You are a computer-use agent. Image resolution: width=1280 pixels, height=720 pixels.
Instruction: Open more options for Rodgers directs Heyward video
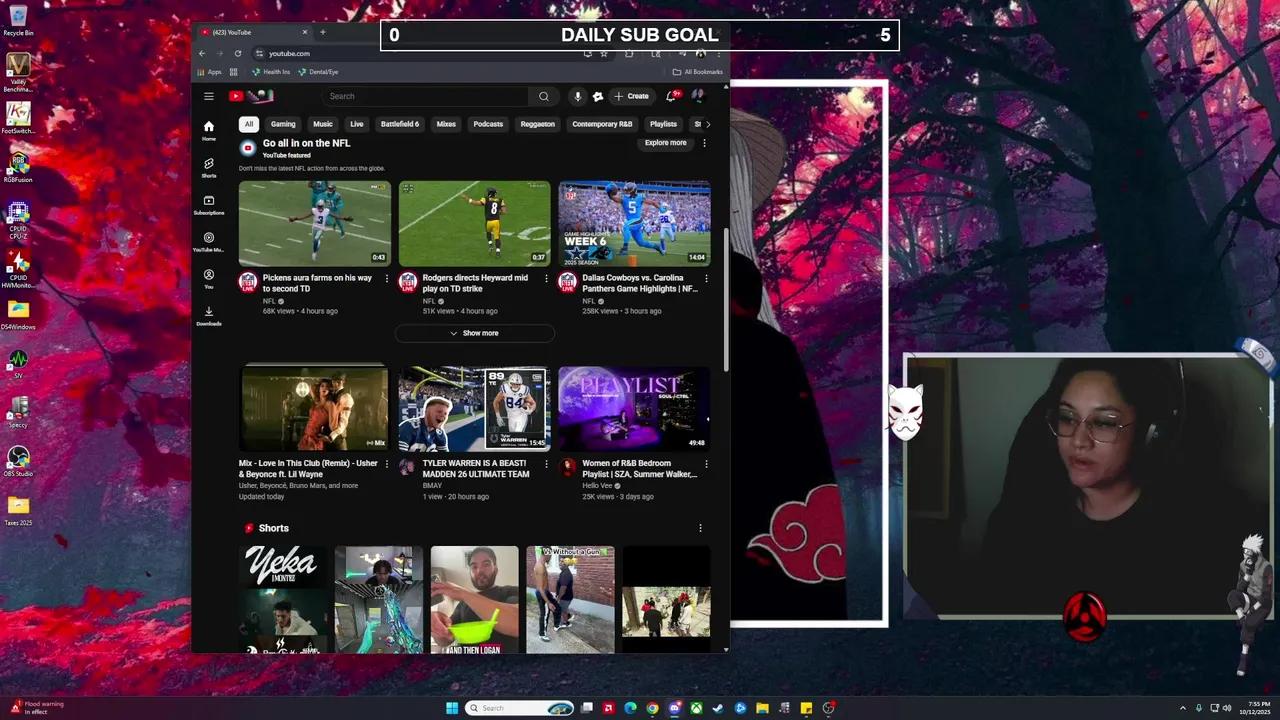(x=546, y=278)
